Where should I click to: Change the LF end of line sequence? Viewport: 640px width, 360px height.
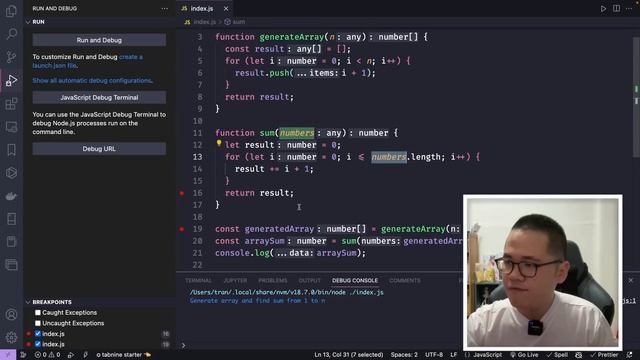453,355
